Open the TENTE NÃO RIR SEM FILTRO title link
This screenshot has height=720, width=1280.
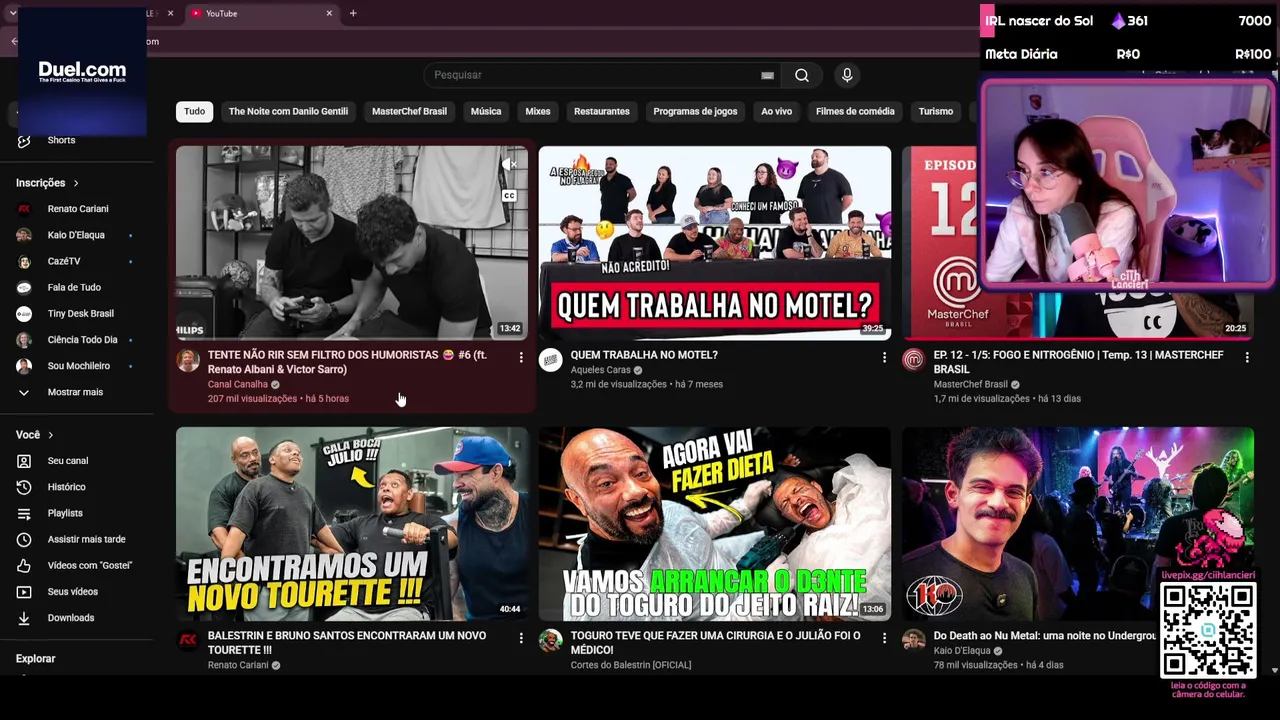(347, 362)
